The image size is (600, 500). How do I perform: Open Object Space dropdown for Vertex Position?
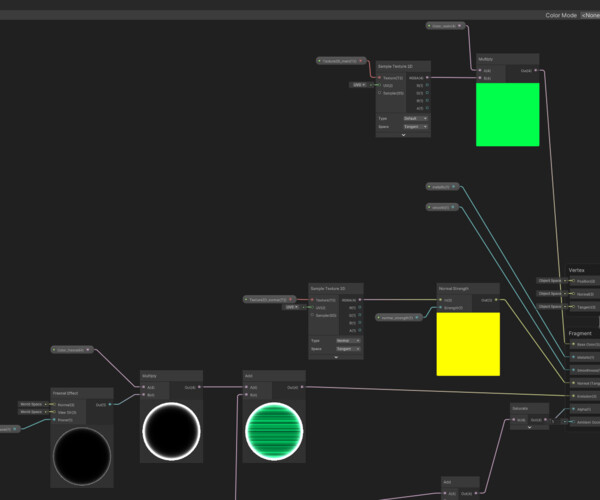(x=552, y=281)
